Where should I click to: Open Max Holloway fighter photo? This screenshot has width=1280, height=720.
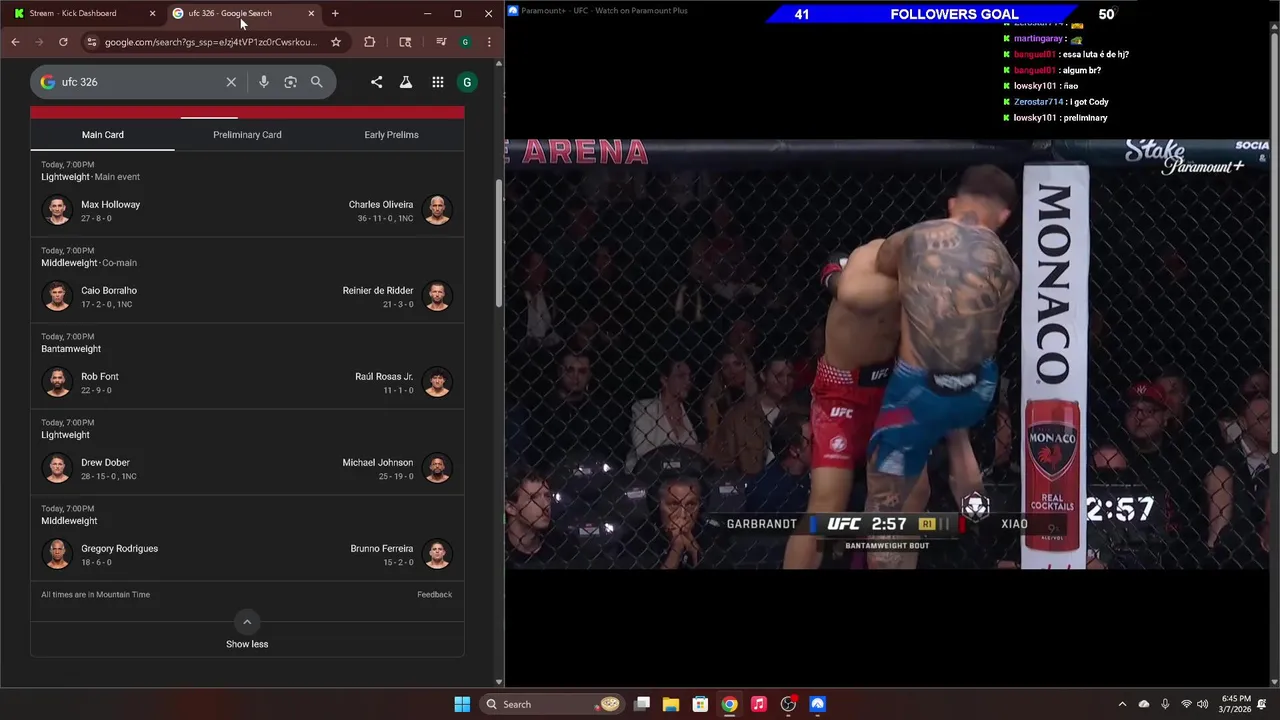pos(57,210)
